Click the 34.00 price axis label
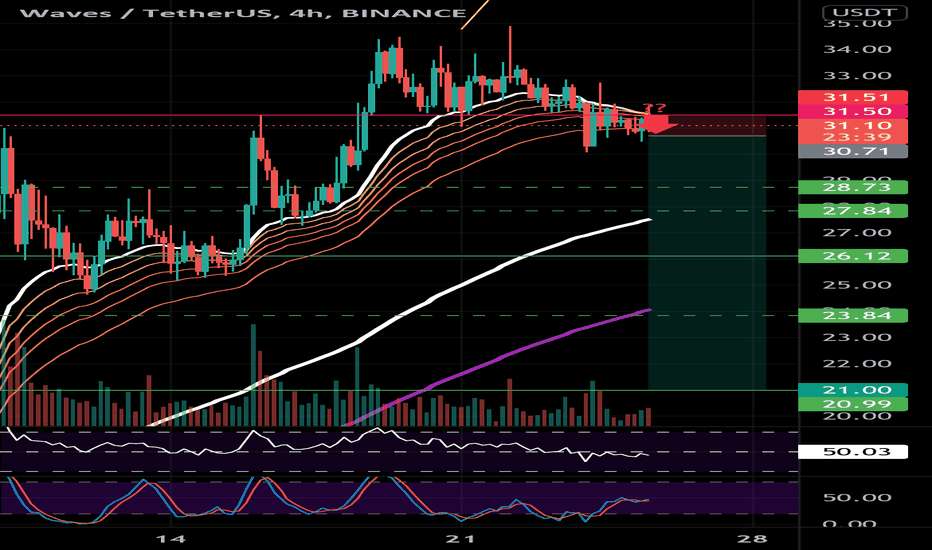Screen dimensions: 932x550 pyautogui.click(x=857, y=49)
